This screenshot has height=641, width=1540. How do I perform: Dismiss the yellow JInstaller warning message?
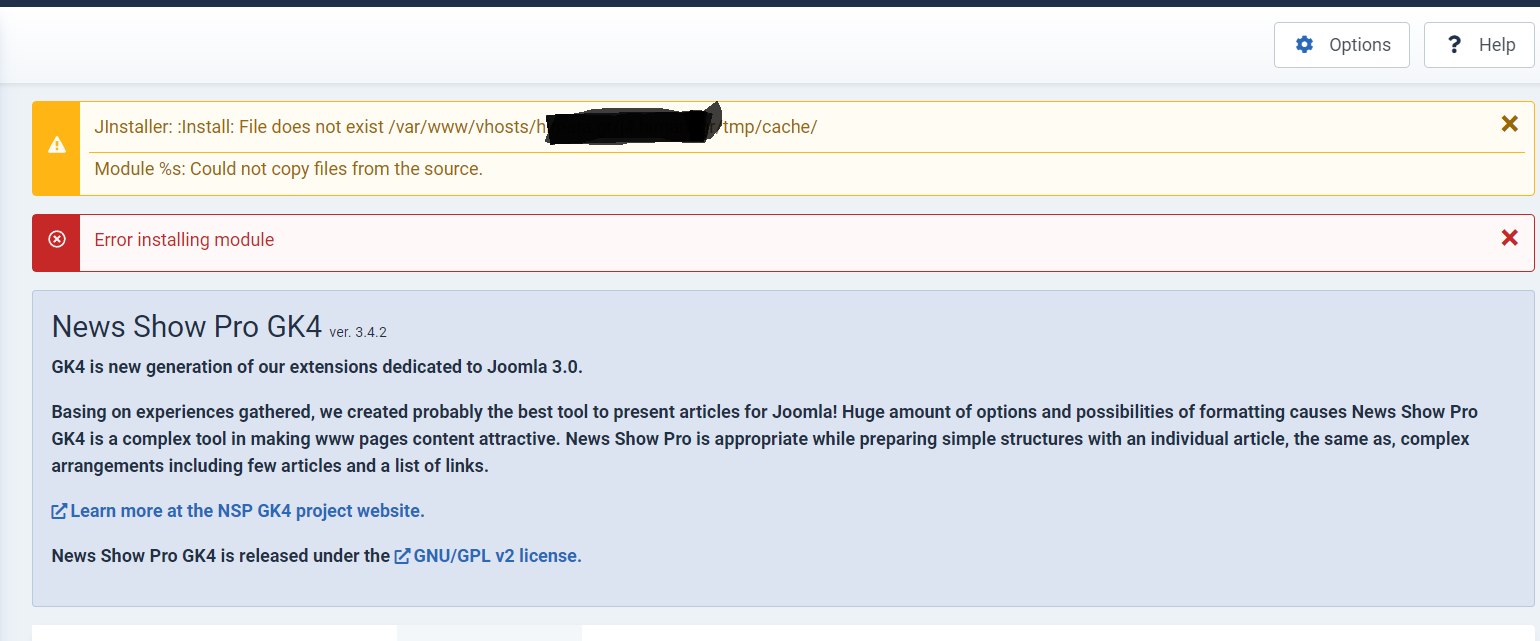pyautogui.click(x=1510, y=124)
